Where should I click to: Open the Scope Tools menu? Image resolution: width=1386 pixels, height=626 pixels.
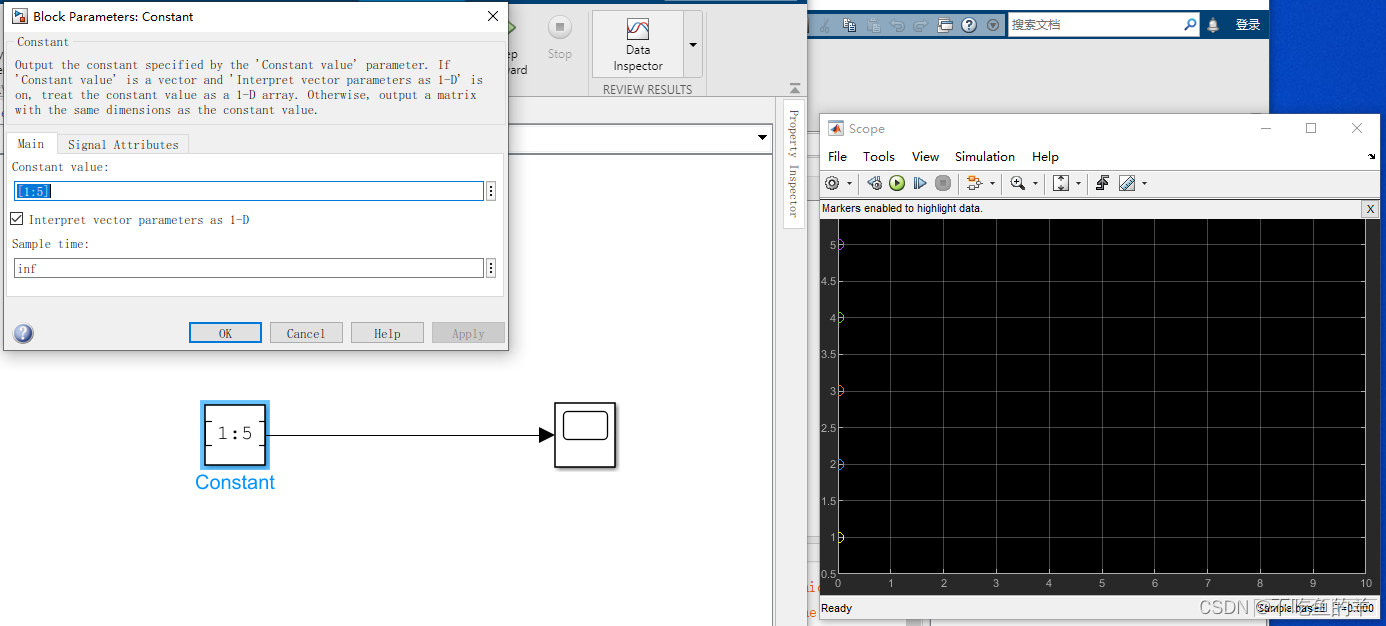click(x=879, y=156)
